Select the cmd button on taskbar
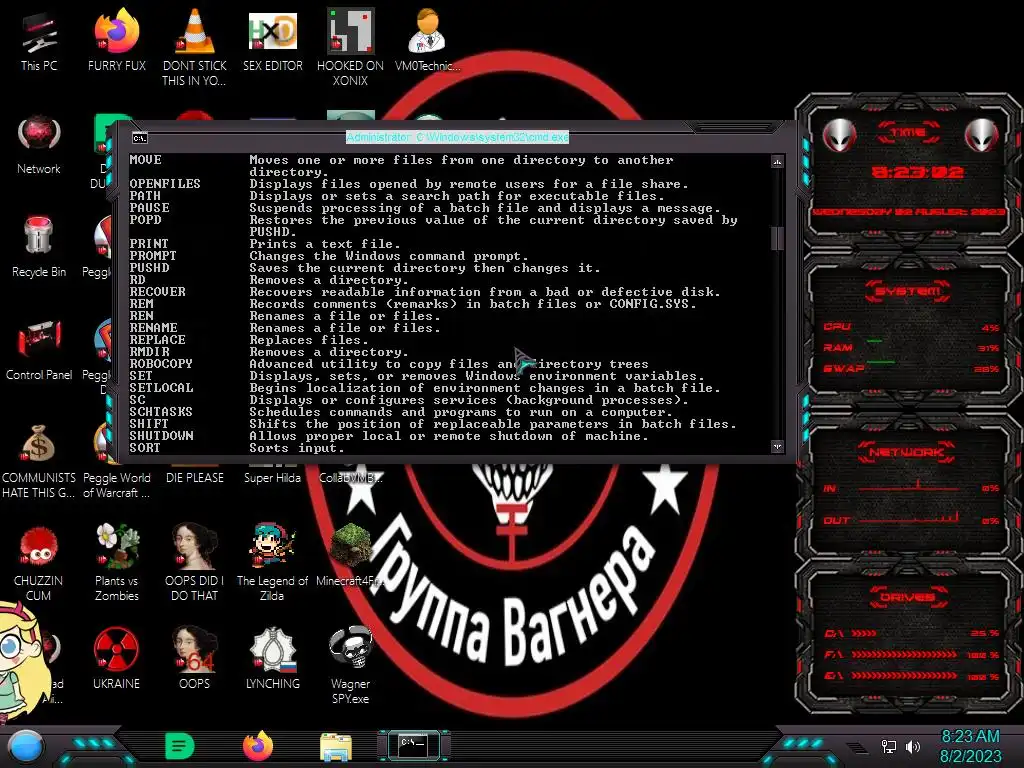 pyautogui.click(x=413, y=745)
